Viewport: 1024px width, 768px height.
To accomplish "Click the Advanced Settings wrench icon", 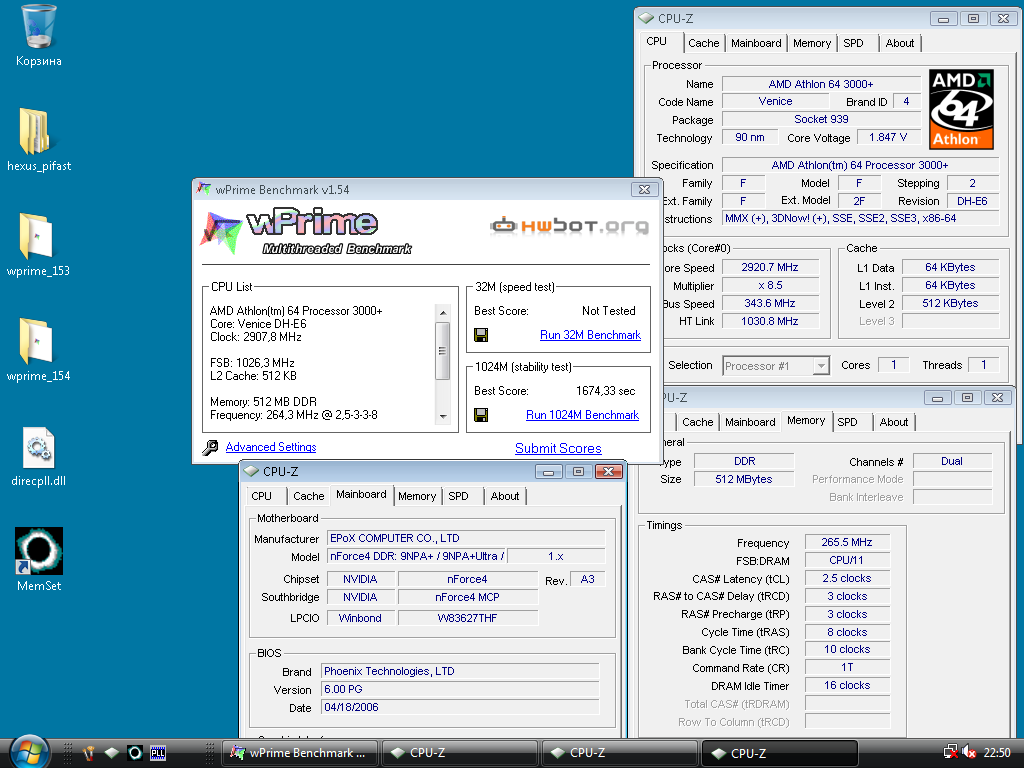I will 210,447.
